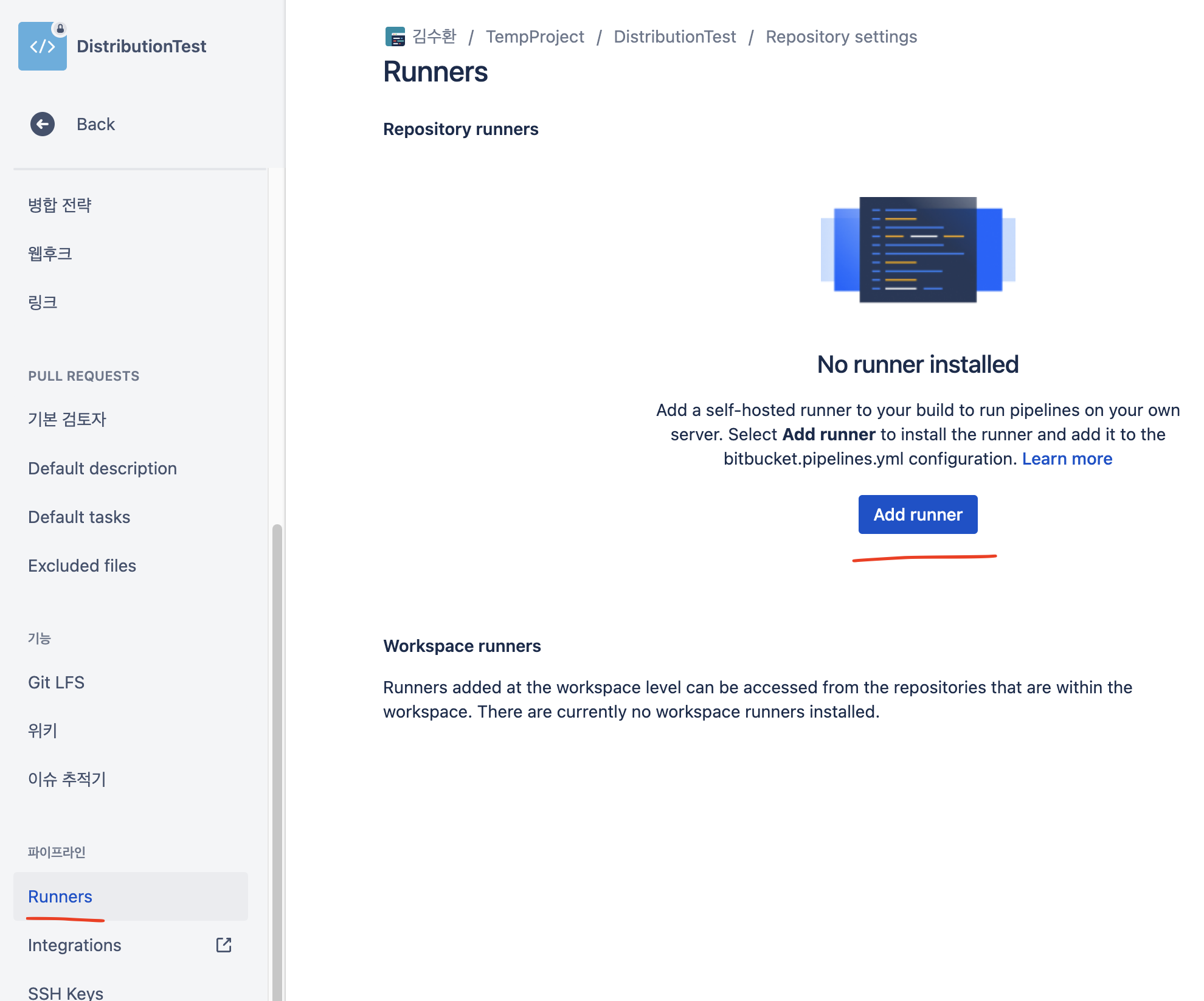Go to Default tasks page
The height and width of the screenshot is (1001, 1204).
pos(79,517)
